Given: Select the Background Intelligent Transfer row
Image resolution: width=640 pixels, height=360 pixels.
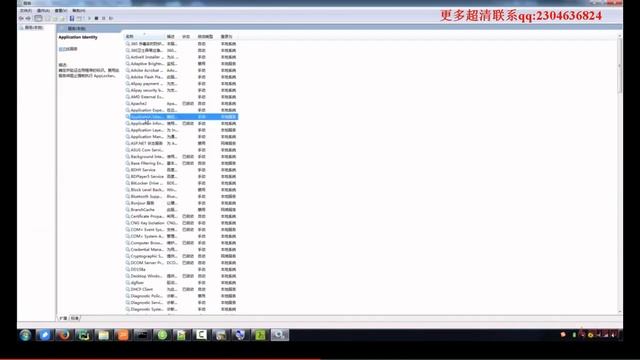Looking at the screenshot, I should (x=181, y=156).
